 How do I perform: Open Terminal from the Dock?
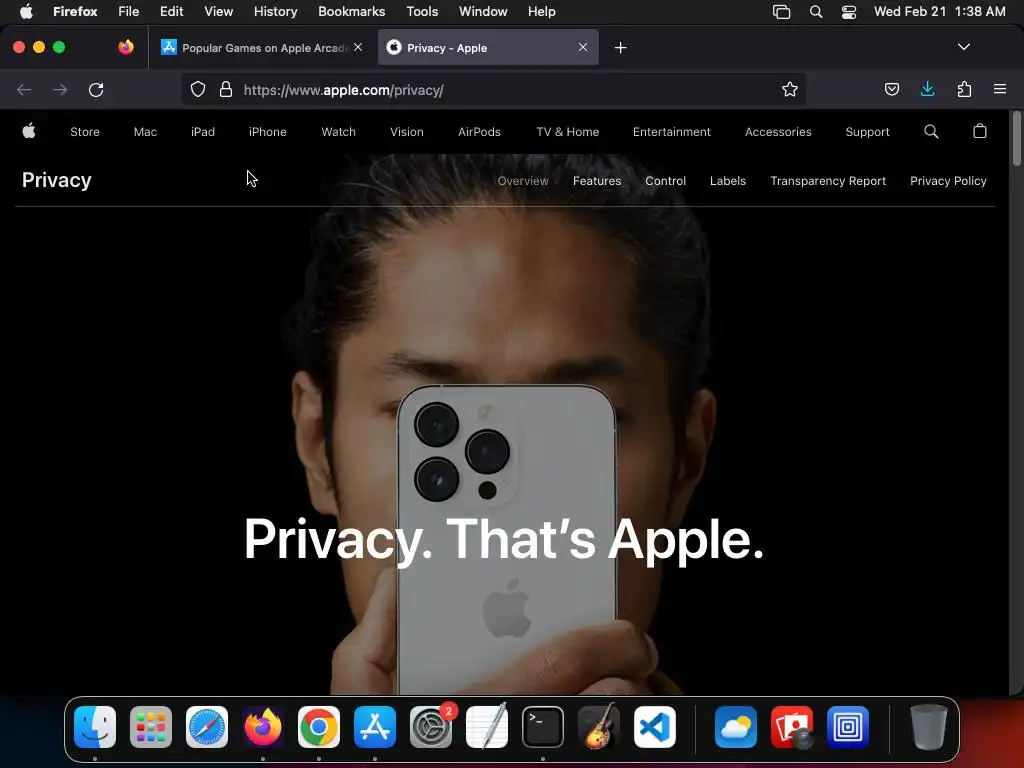543,727
